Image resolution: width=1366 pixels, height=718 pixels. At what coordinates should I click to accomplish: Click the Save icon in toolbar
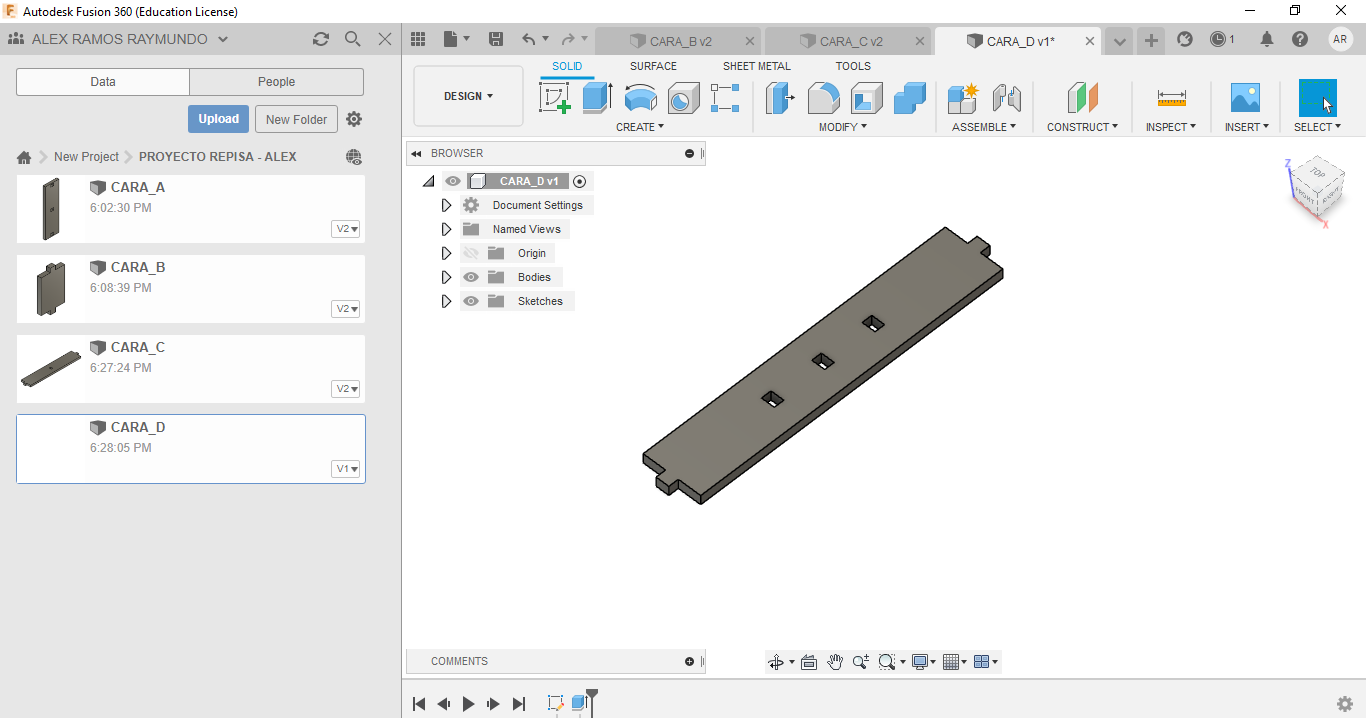[496, 39]
